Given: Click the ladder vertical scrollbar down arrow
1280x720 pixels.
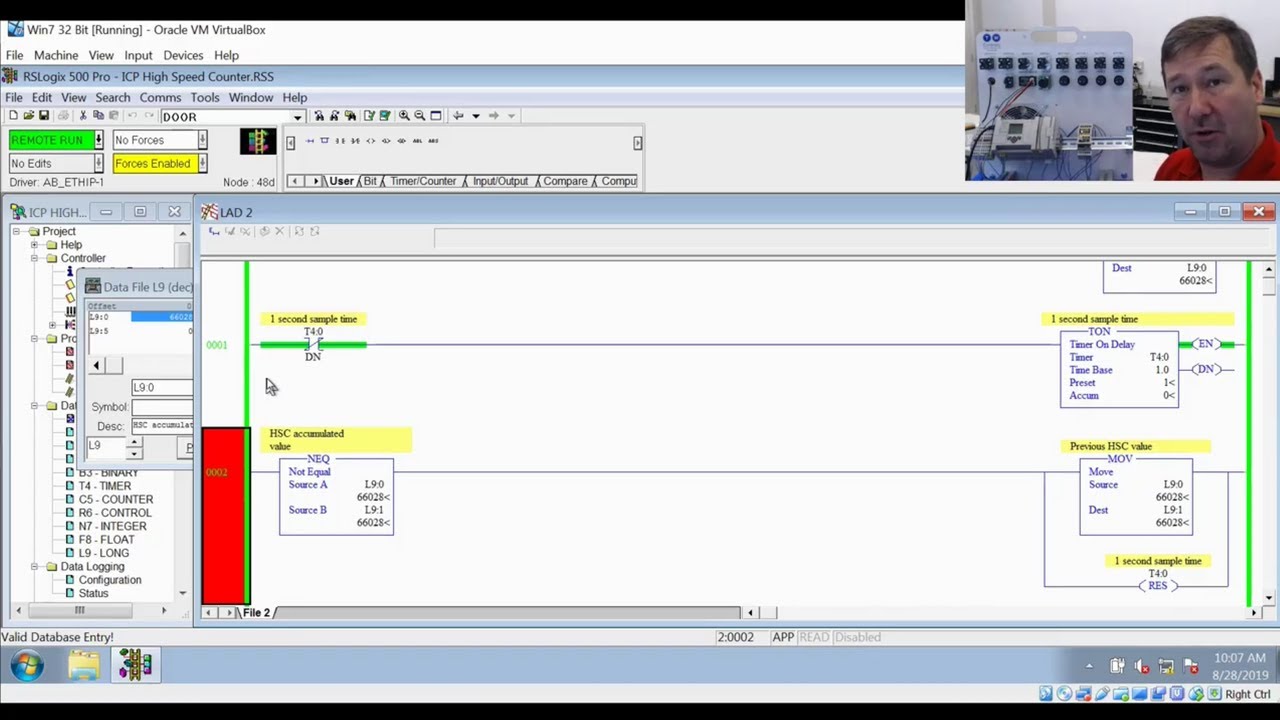Looking at the screenshot, I should pyautogui.click(x=1269, y=598).
